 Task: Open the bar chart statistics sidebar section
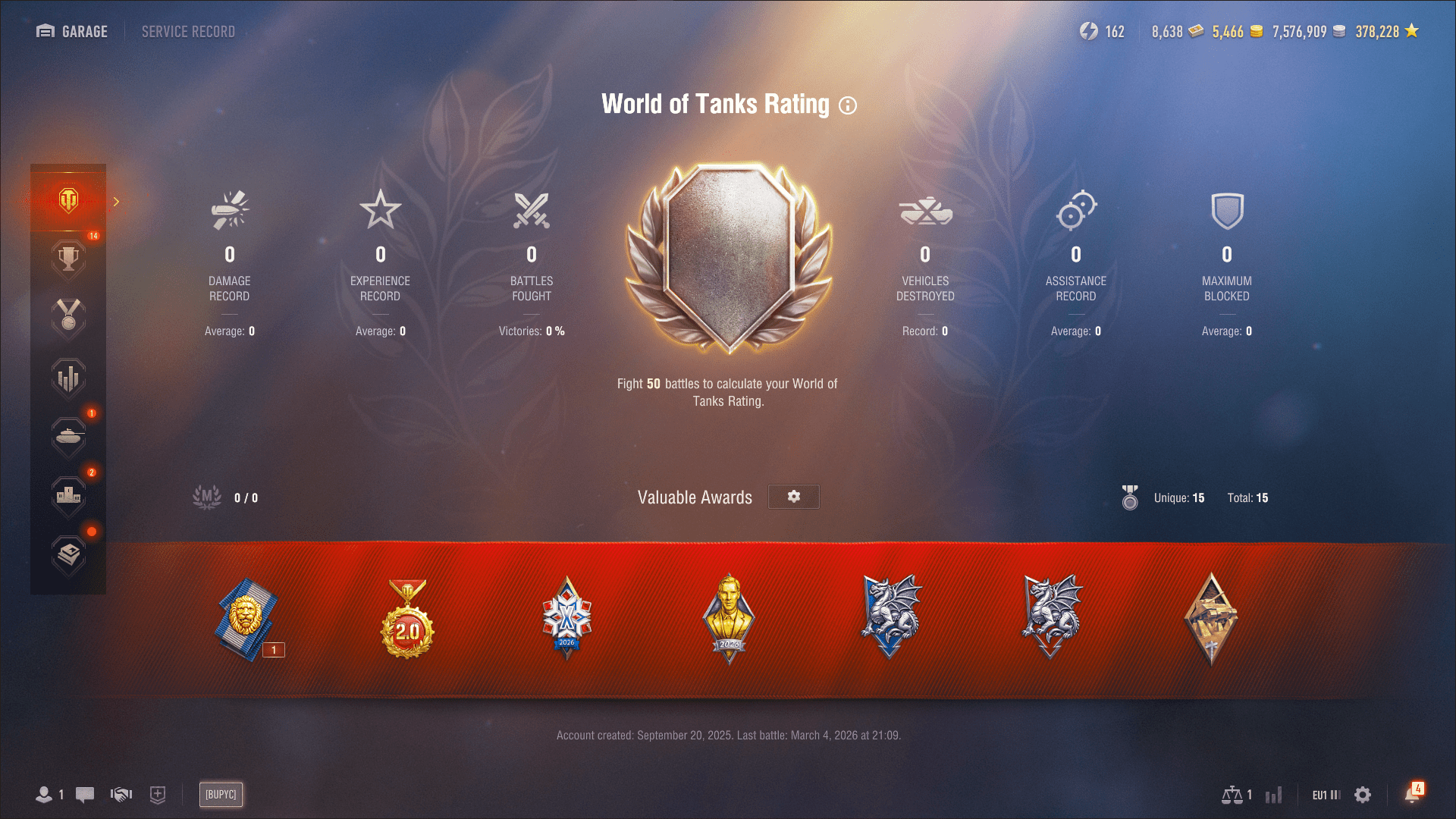pyautogui.click(x=68, y=378)
